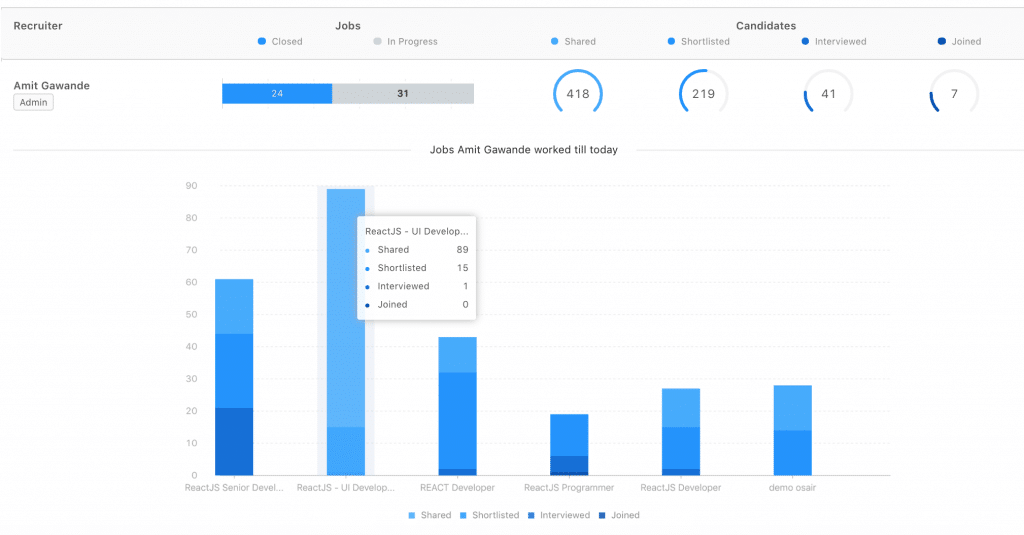Click the 7 Joined candidates gauge

click(954, 93)
